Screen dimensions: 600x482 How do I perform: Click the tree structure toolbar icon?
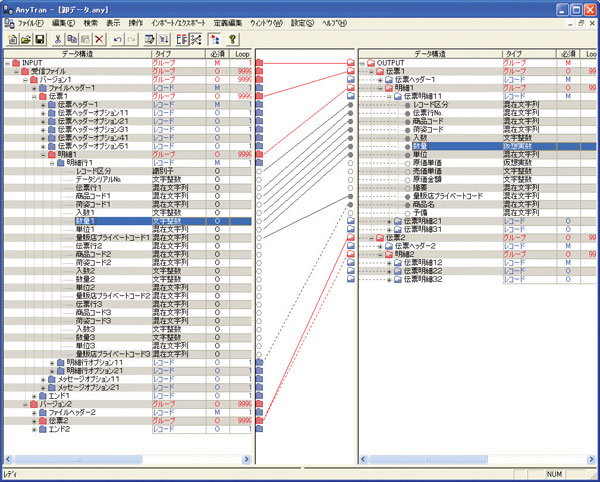coord(214,39)
